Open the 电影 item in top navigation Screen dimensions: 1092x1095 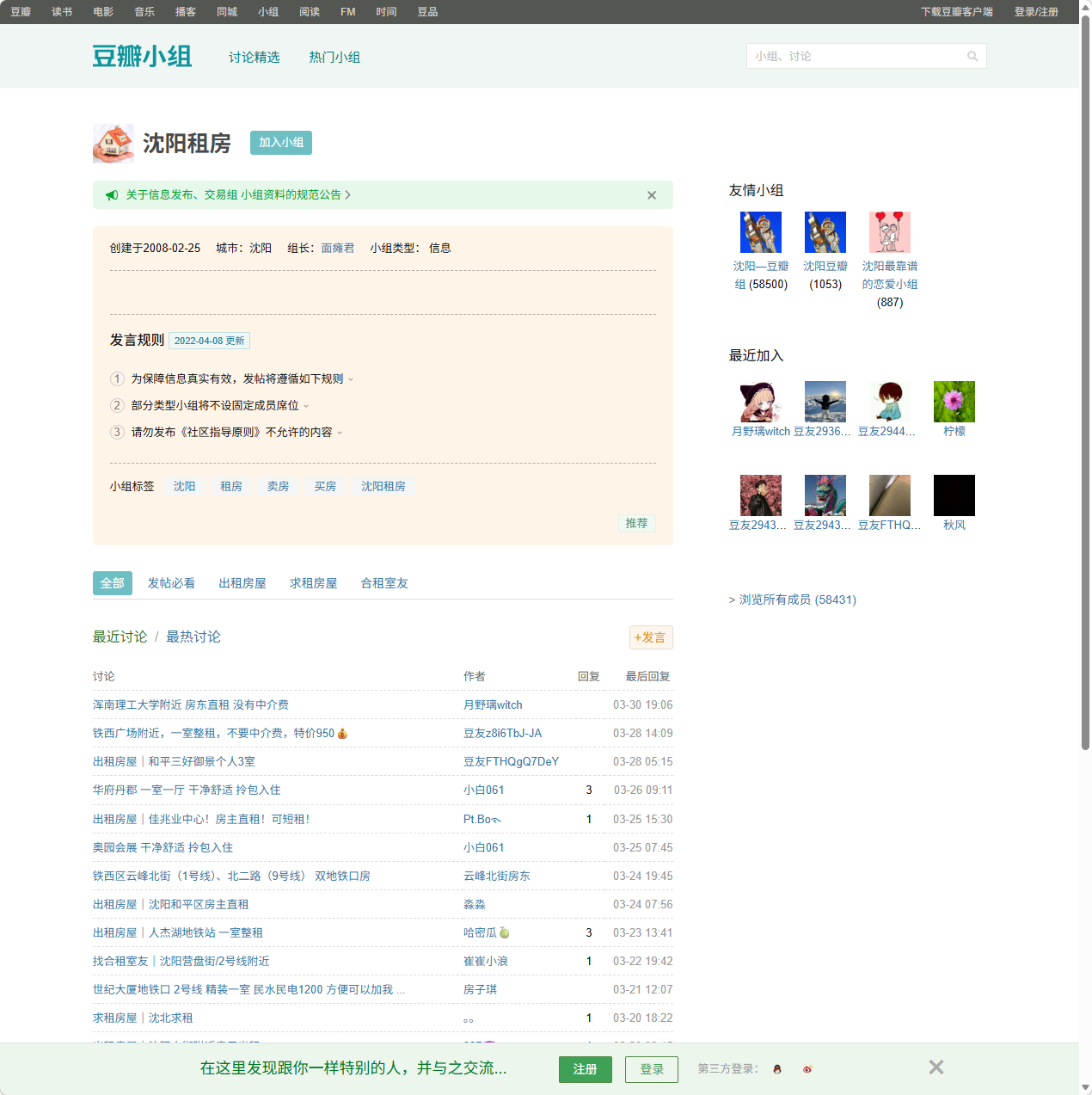point(102,11)
